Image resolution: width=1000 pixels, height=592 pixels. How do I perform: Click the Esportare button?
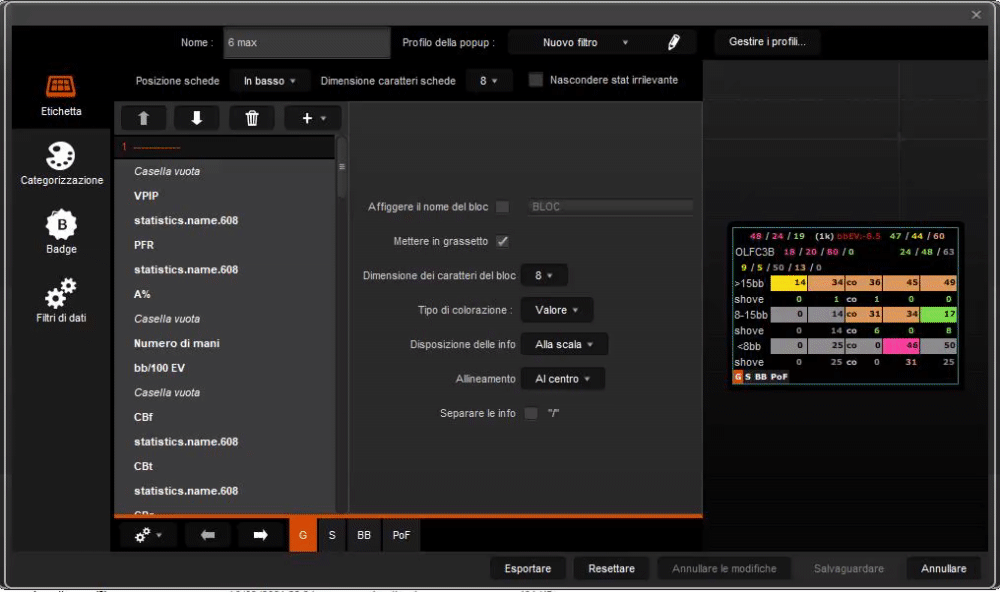[527, 568]
